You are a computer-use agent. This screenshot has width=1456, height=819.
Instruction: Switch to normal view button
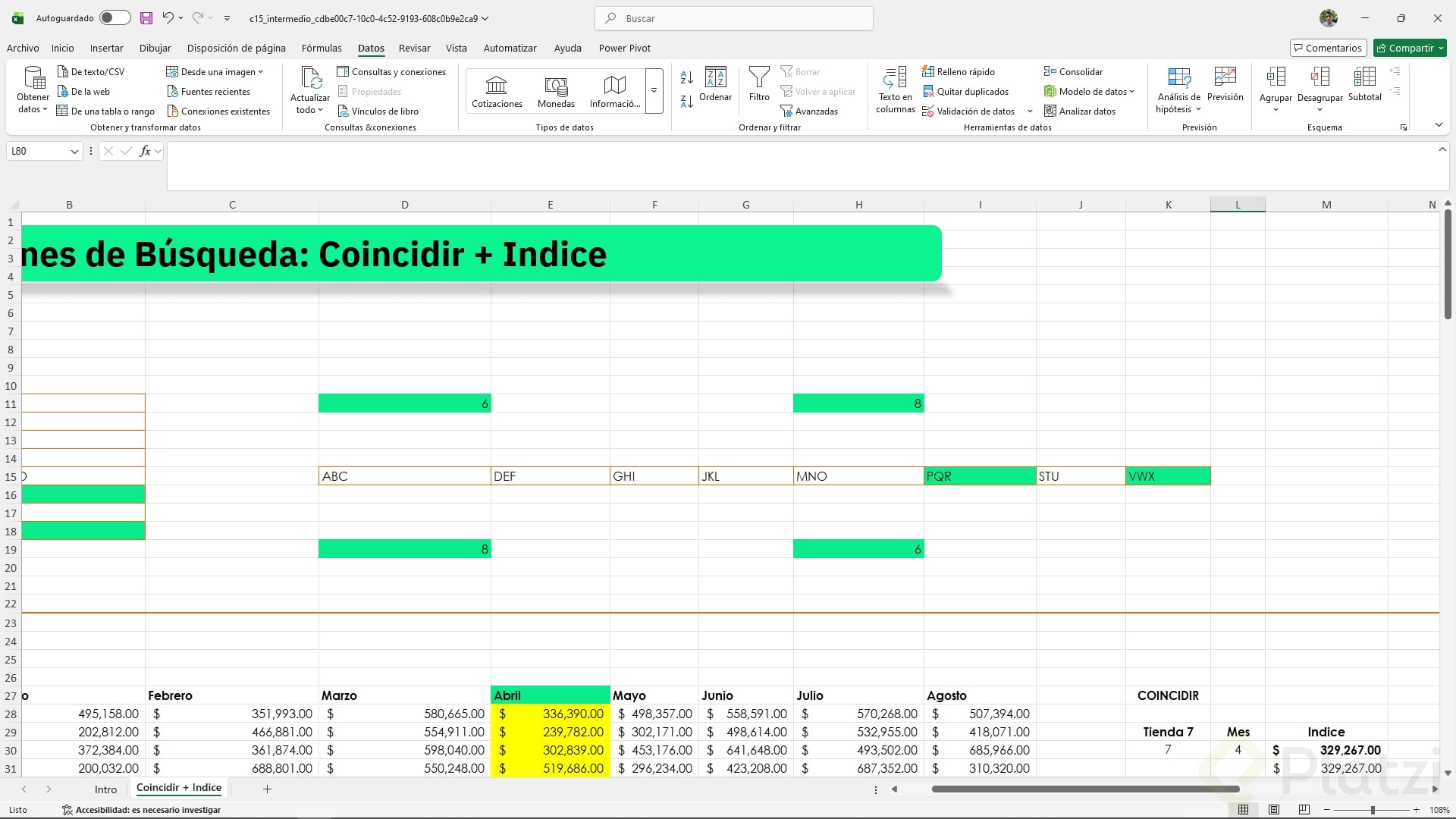1244,810
